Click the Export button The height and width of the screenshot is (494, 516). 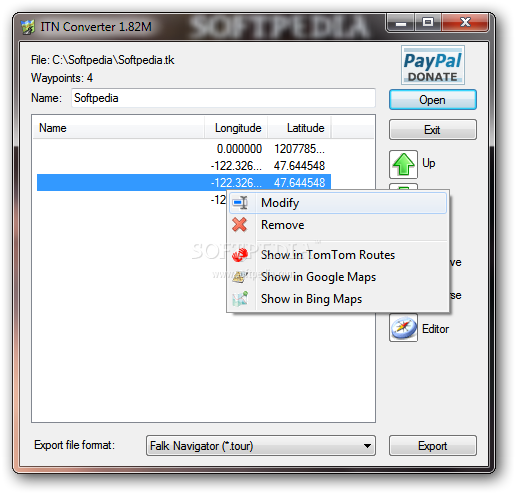pos(433,446)
